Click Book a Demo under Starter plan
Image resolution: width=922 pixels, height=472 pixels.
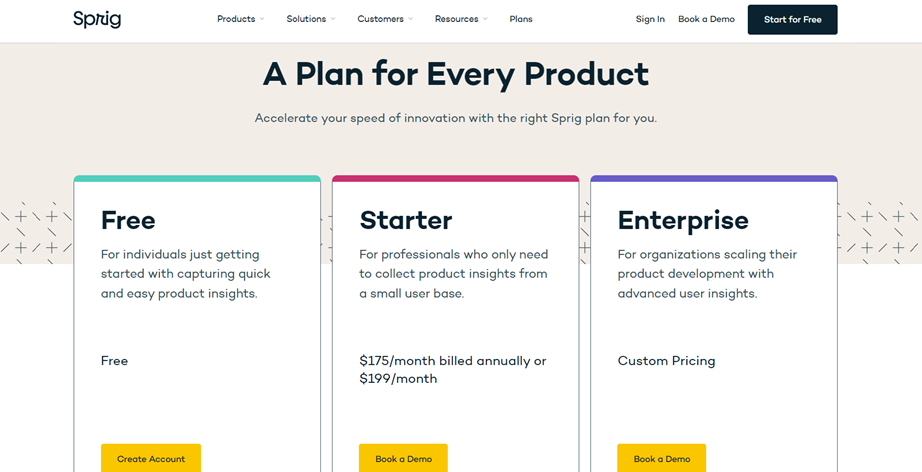click(x=403, y=458)
